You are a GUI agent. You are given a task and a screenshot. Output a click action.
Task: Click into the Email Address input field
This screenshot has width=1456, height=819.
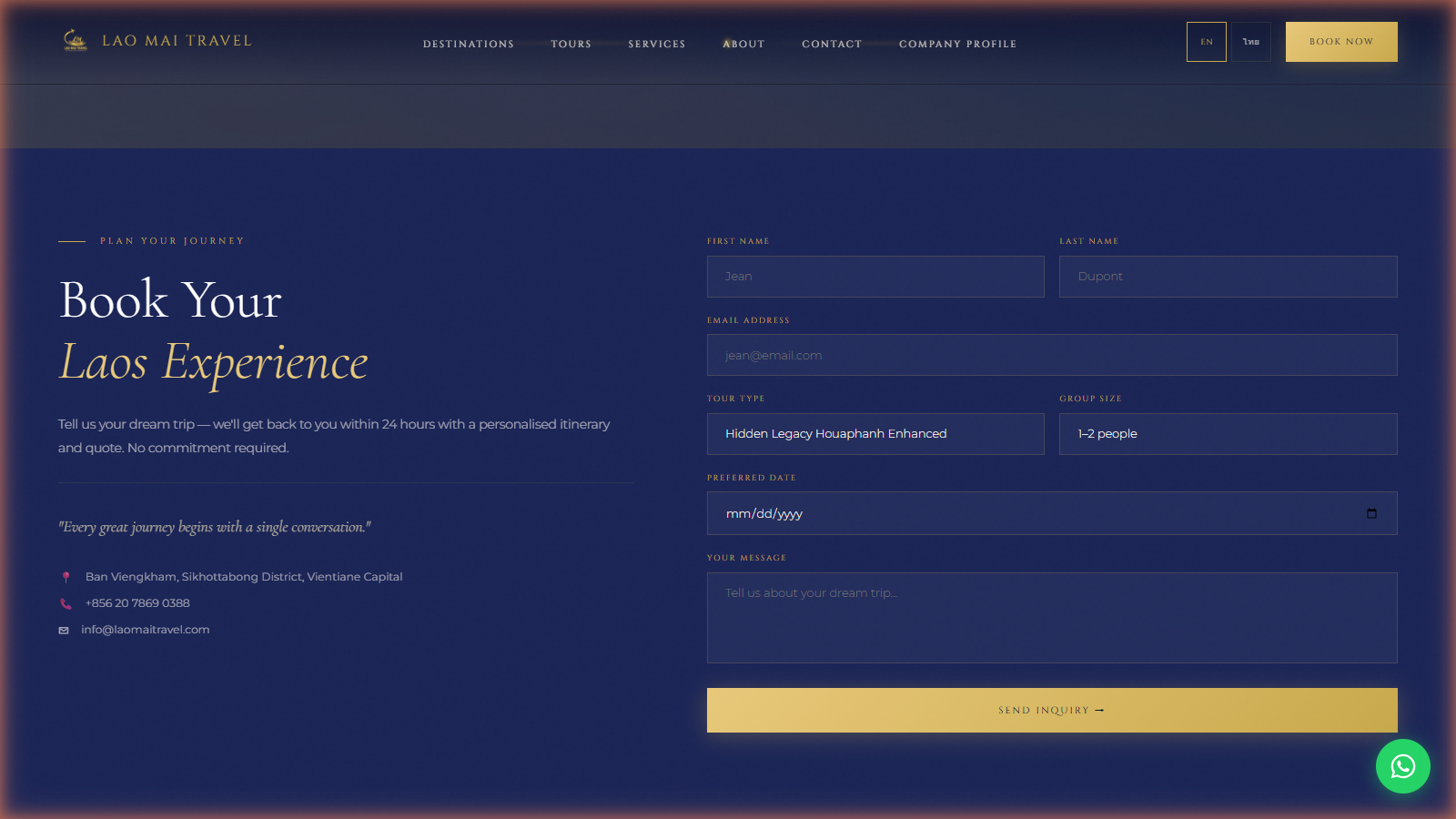(1051, 355)
